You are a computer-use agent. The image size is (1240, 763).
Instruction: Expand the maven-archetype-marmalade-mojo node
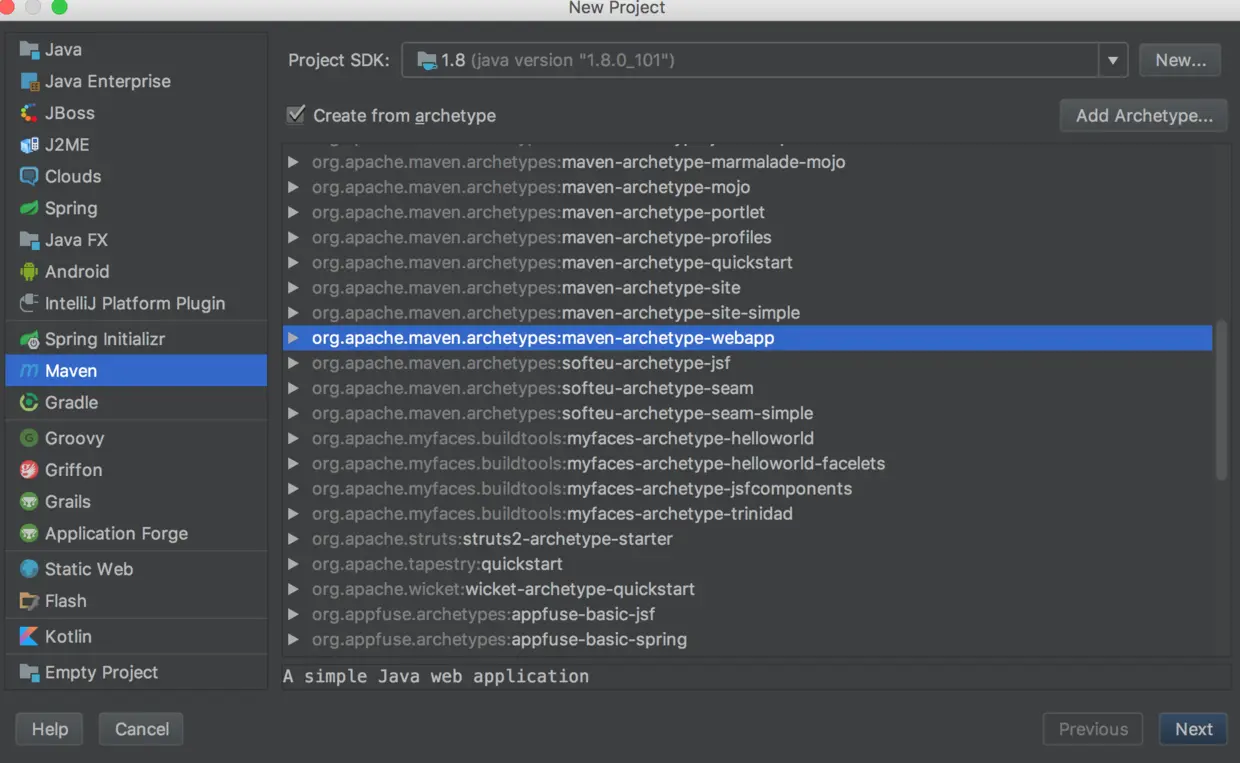pyautogui.click(x=293, y=162)
